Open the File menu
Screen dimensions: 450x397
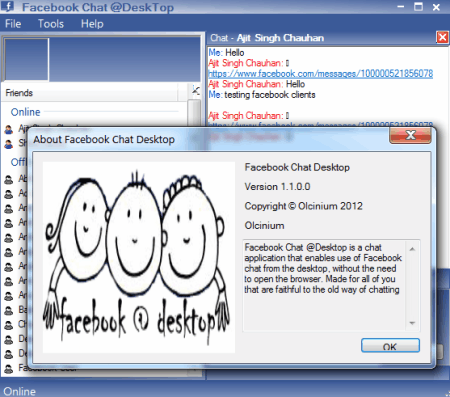coord(13,24)
